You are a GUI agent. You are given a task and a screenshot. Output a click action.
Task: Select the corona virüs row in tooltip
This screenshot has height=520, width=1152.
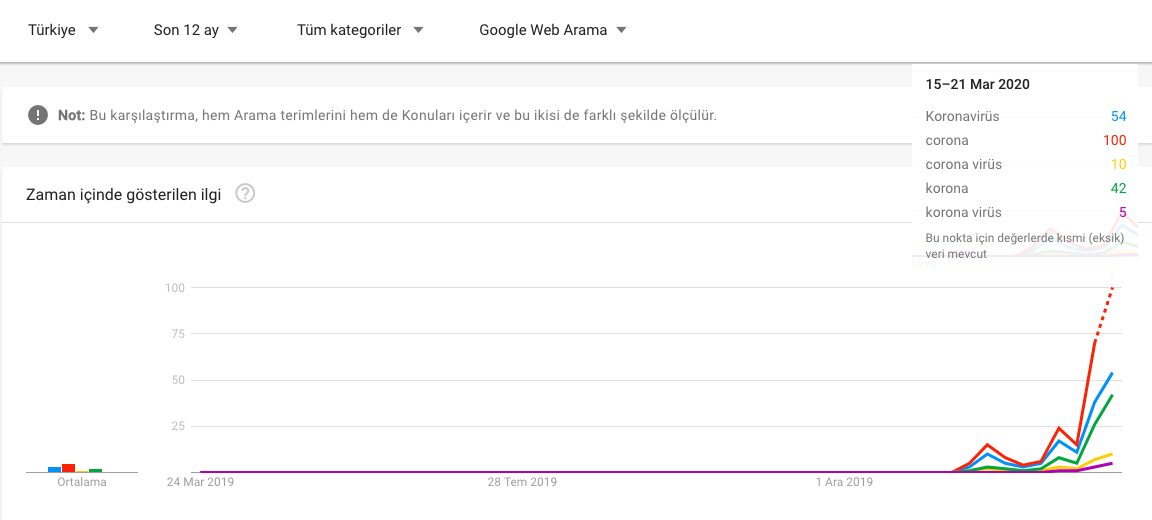1026,165
